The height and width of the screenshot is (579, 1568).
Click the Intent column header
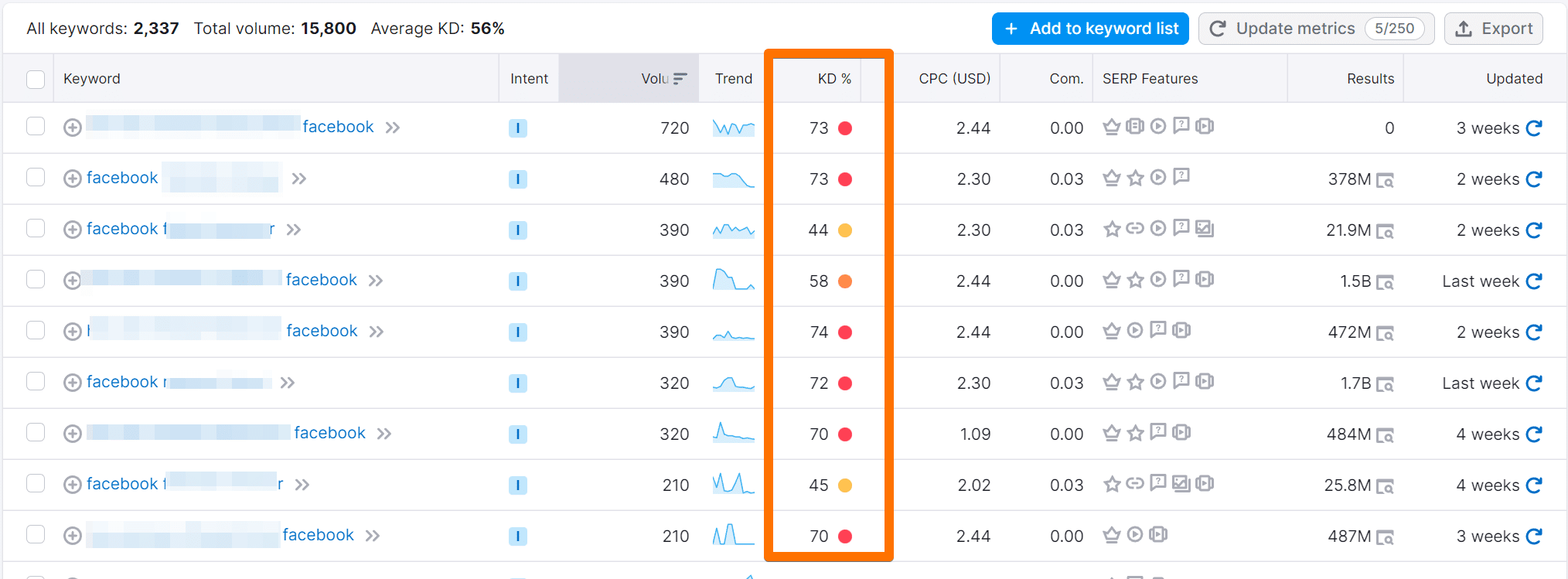click(529, 79)
